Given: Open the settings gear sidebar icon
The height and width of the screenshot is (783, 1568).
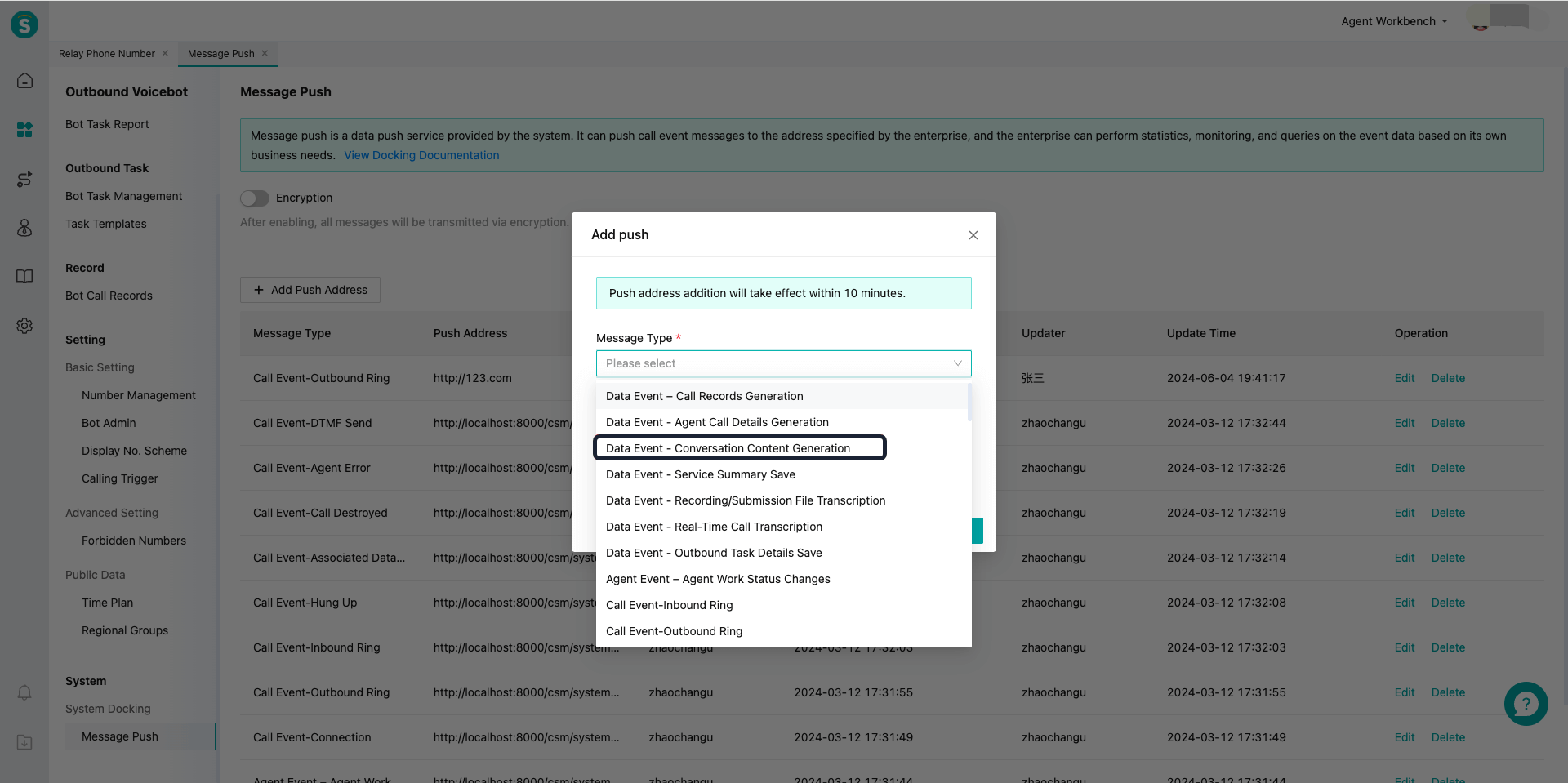Looking at the screenshot, I should pos(24,326).
